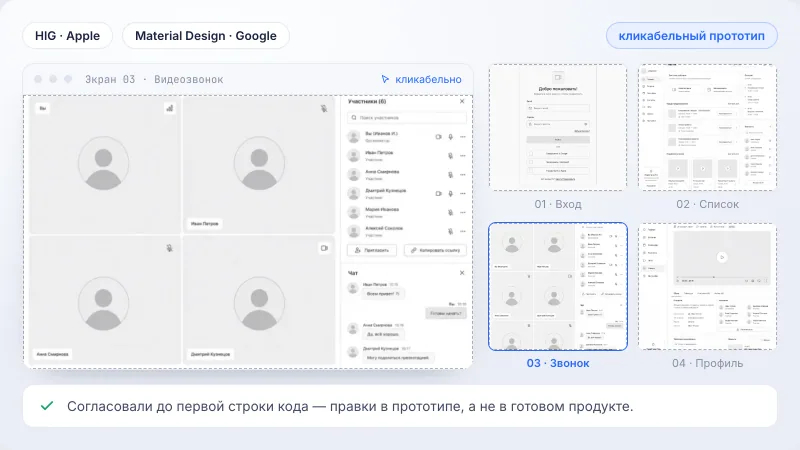Click the 04 · Профиль caption
The image size is (800, 450).
(707, 363)
